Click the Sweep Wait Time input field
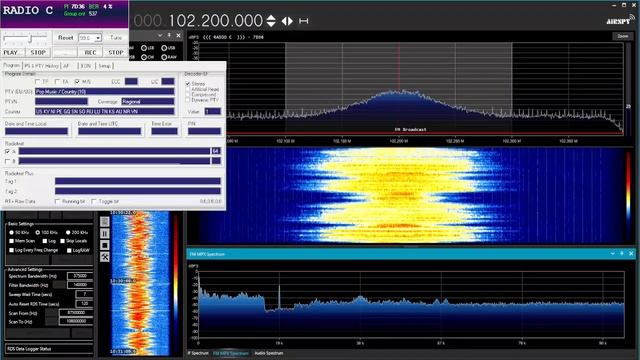Image resolution: width=640 pixels, height=360 pixels. 84,294
